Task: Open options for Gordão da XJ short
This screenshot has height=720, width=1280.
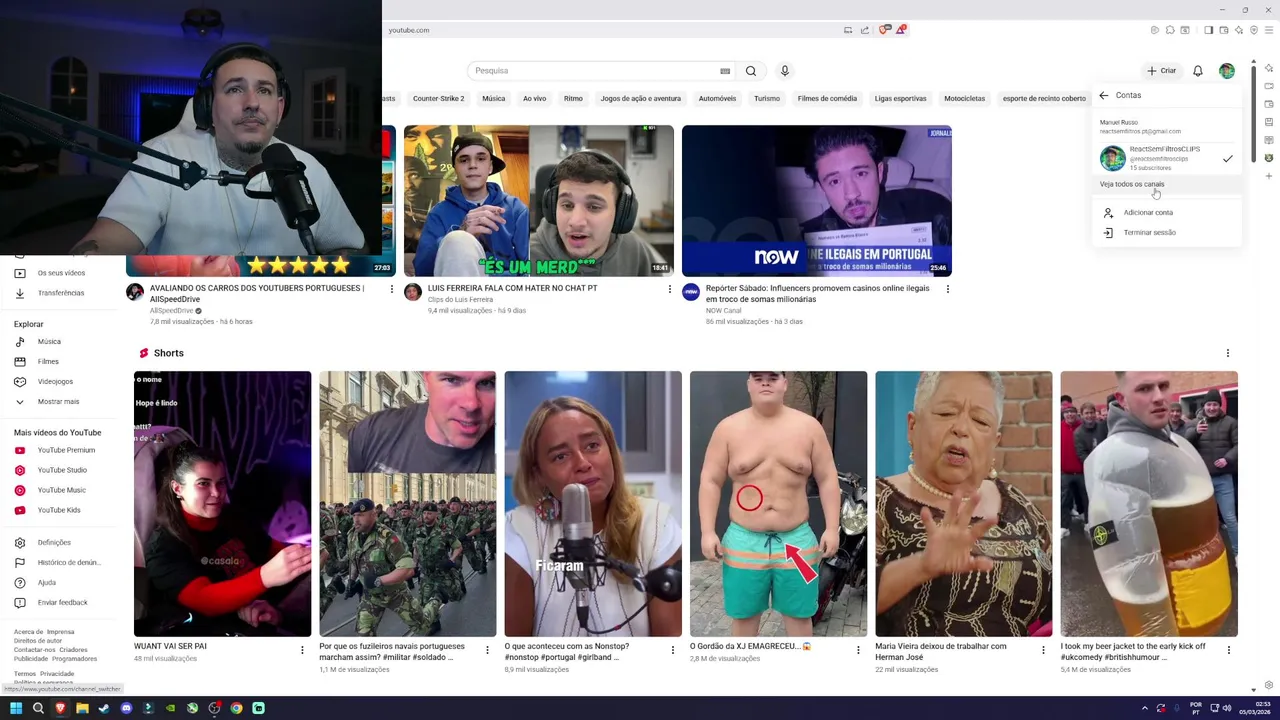Action: pyautogui.click(x=858, y=650)
